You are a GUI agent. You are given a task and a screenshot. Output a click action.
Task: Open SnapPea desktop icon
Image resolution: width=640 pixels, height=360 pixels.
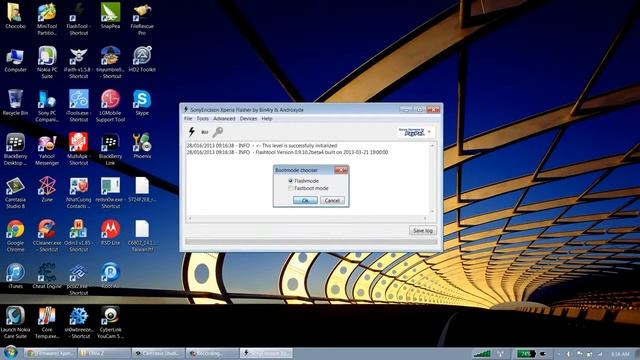(110, 16)
